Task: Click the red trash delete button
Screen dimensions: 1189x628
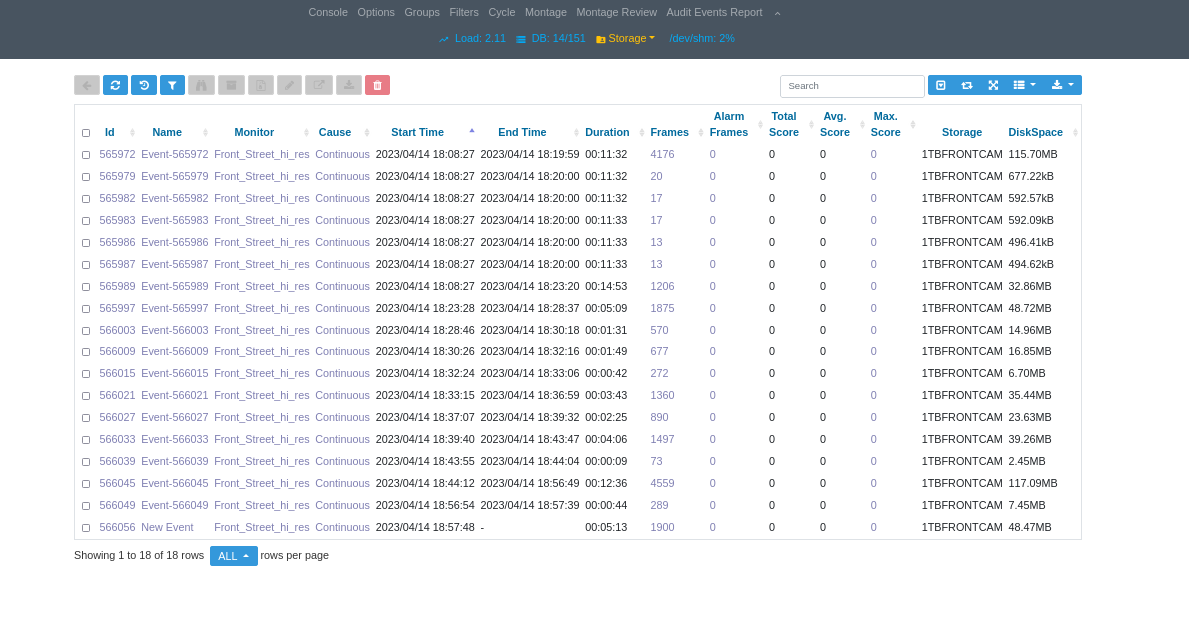Action: click(x=378, y=85)
